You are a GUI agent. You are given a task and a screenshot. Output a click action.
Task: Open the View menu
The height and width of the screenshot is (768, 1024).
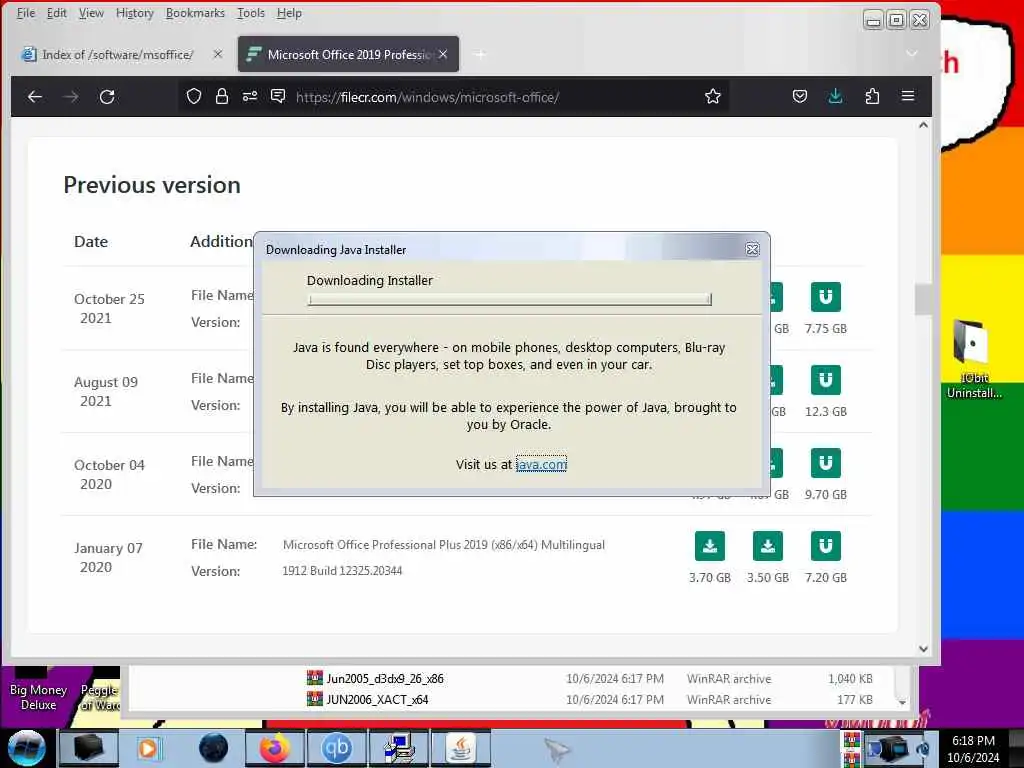pos(91,13)
